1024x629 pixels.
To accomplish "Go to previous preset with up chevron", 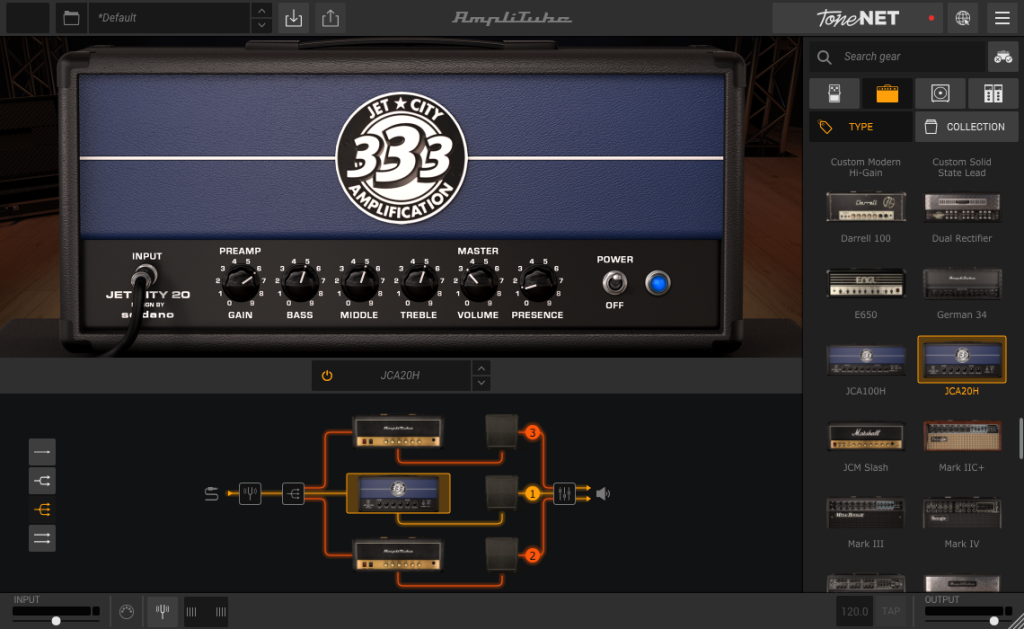I will (x=261, y=10).
